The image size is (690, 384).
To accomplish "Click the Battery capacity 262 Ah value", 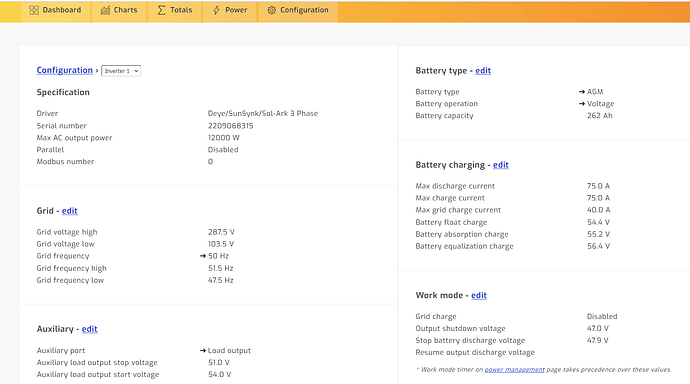I will (599, 116).
